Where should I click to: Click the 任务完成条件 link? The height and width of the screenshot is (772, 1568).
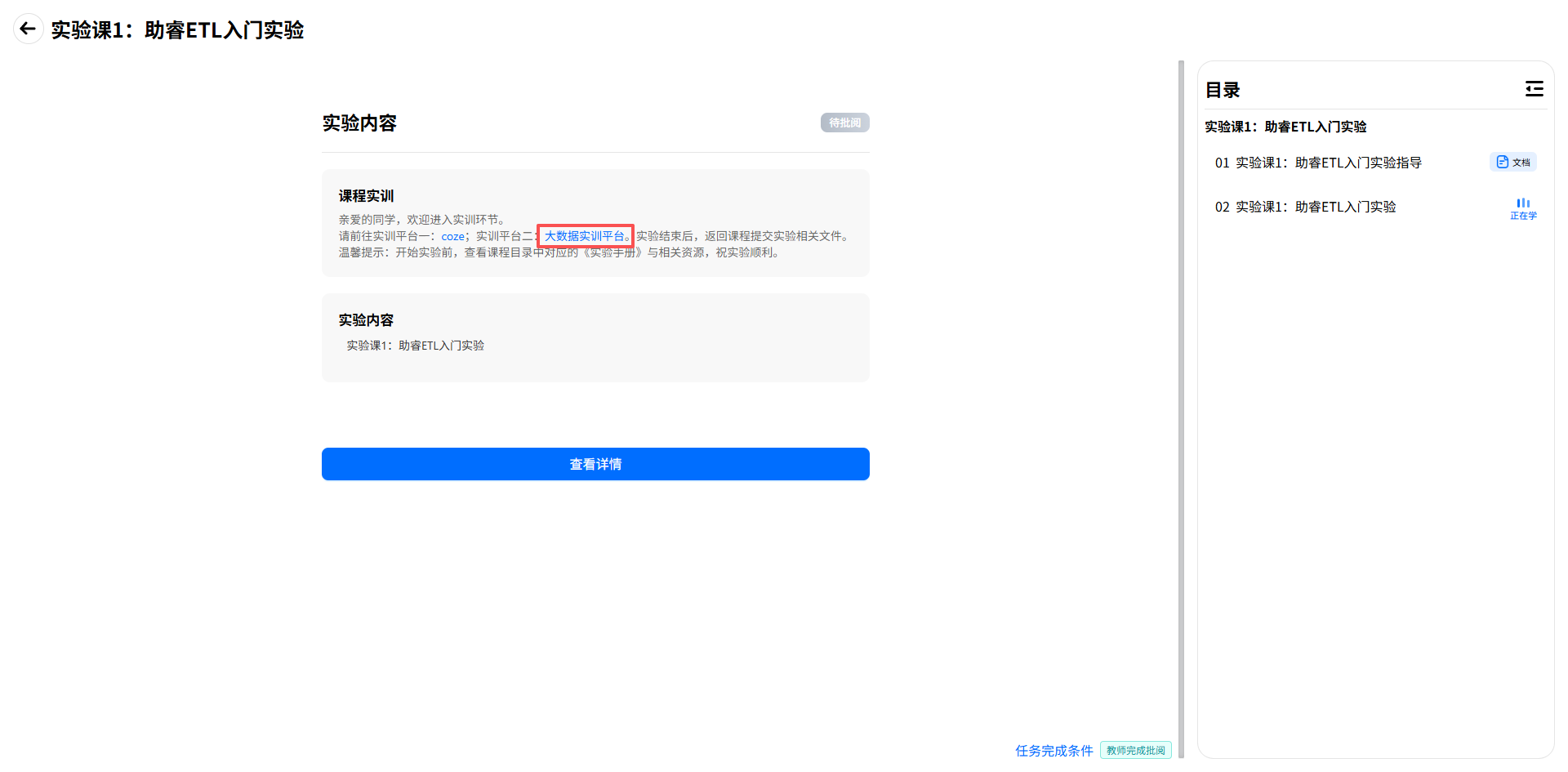point(1053,751)
